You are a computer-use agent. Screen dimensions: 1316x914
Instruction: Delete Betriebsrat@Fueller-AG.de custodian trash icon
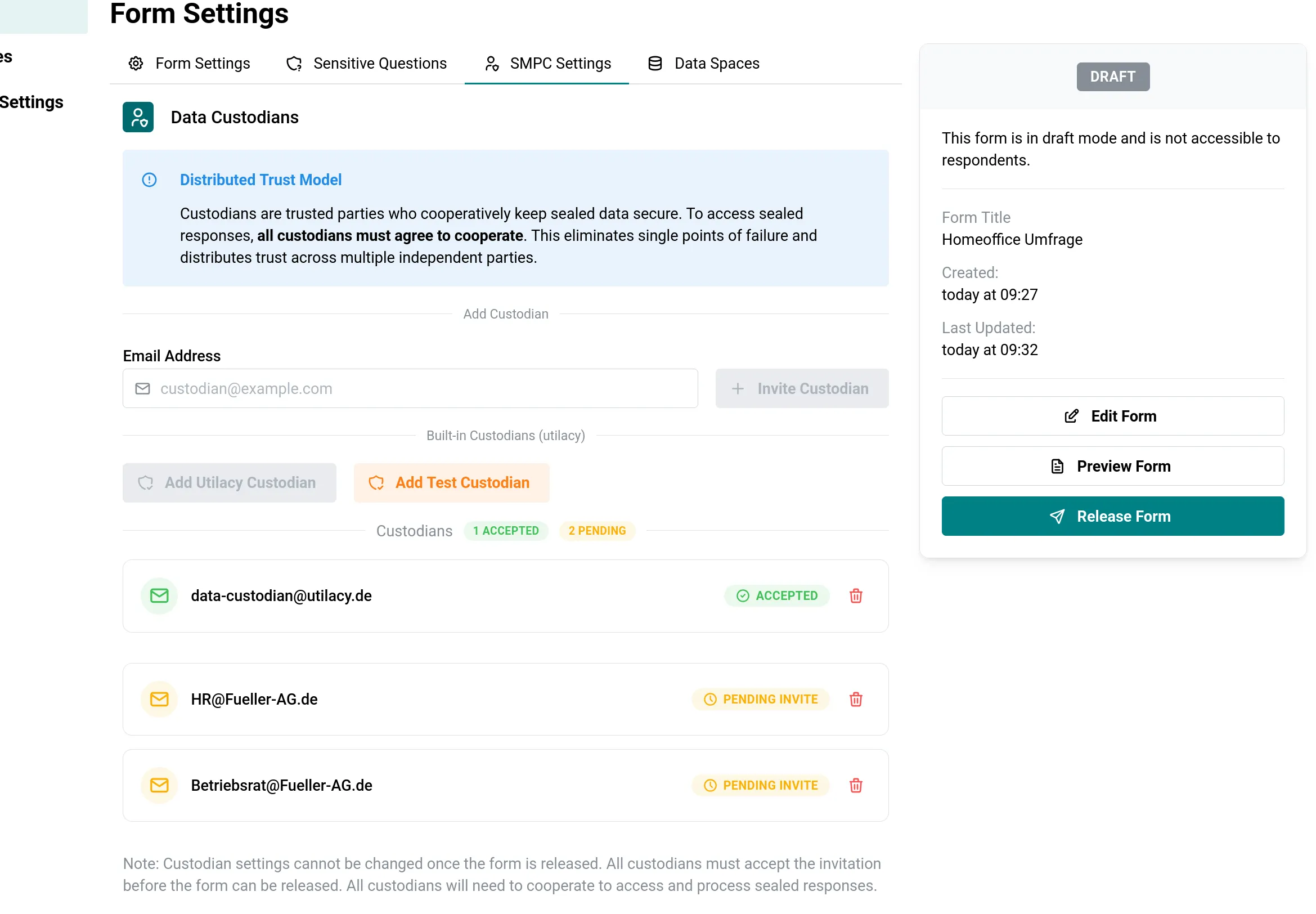click(855, 785)
